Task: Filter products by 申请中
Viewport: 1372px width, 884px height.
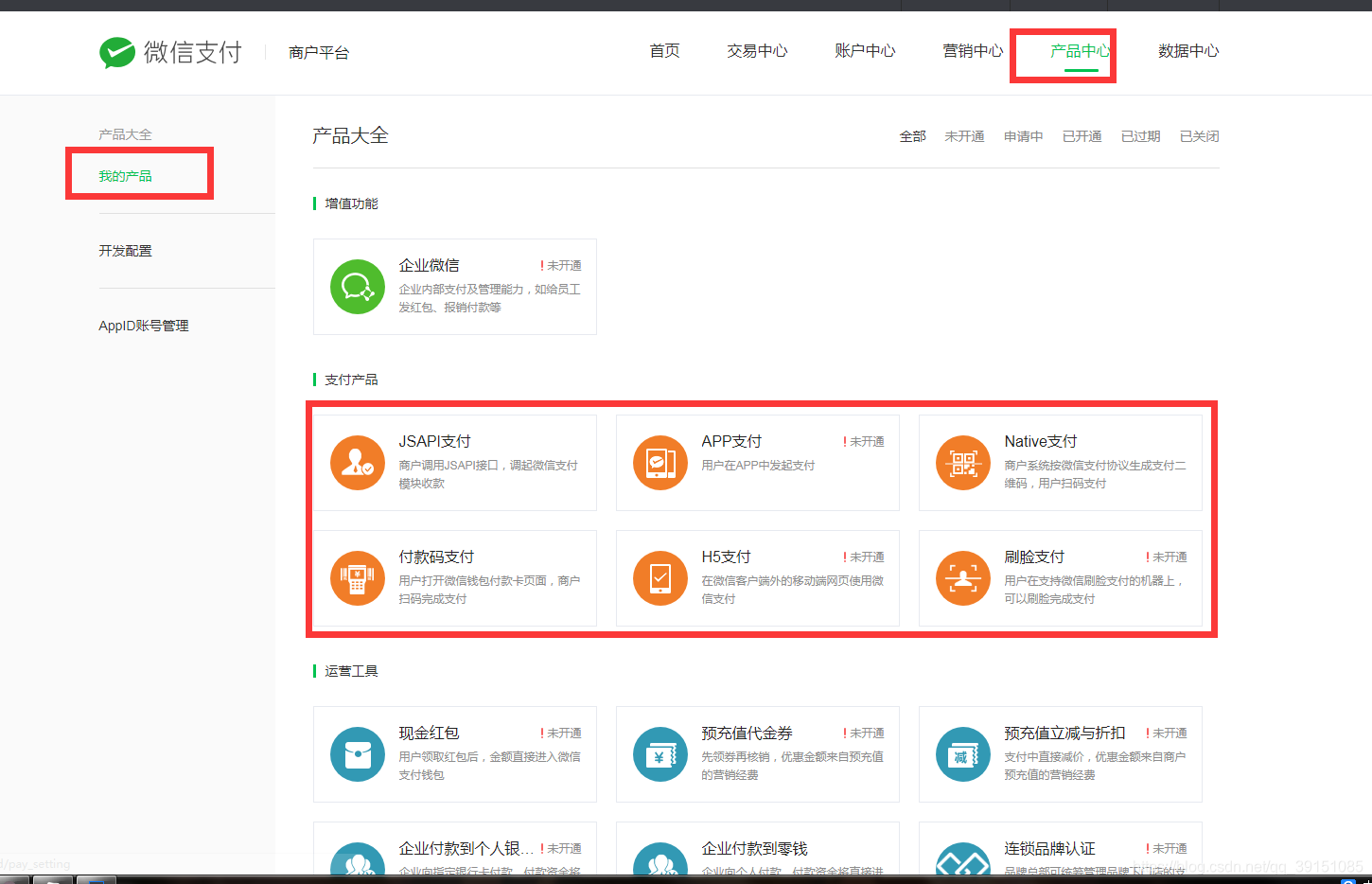Action: pos(1023,136)
